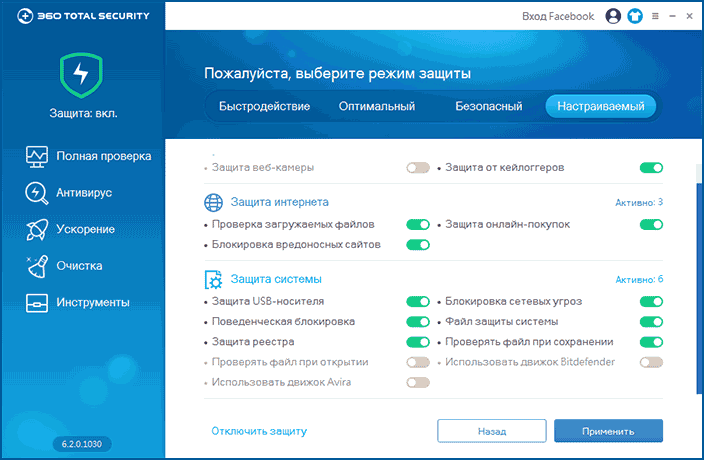
Task: Click the Antivirus magnifier icon
Action: [37, 193]
